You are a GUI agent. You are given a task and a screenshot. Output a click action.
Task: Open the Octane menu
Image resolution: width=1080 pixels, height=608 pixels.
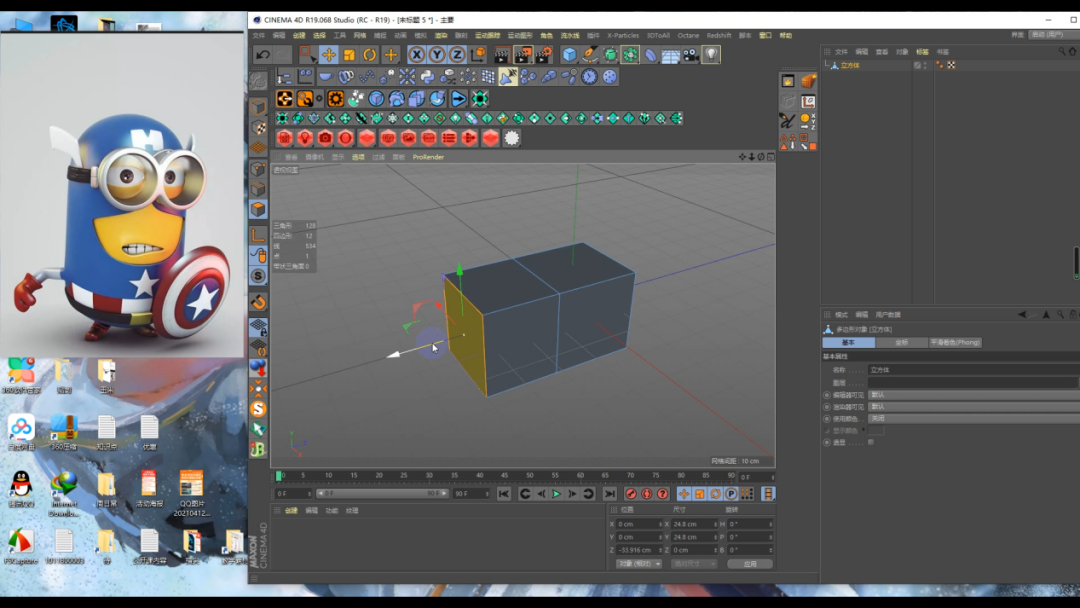coord(688,35)
